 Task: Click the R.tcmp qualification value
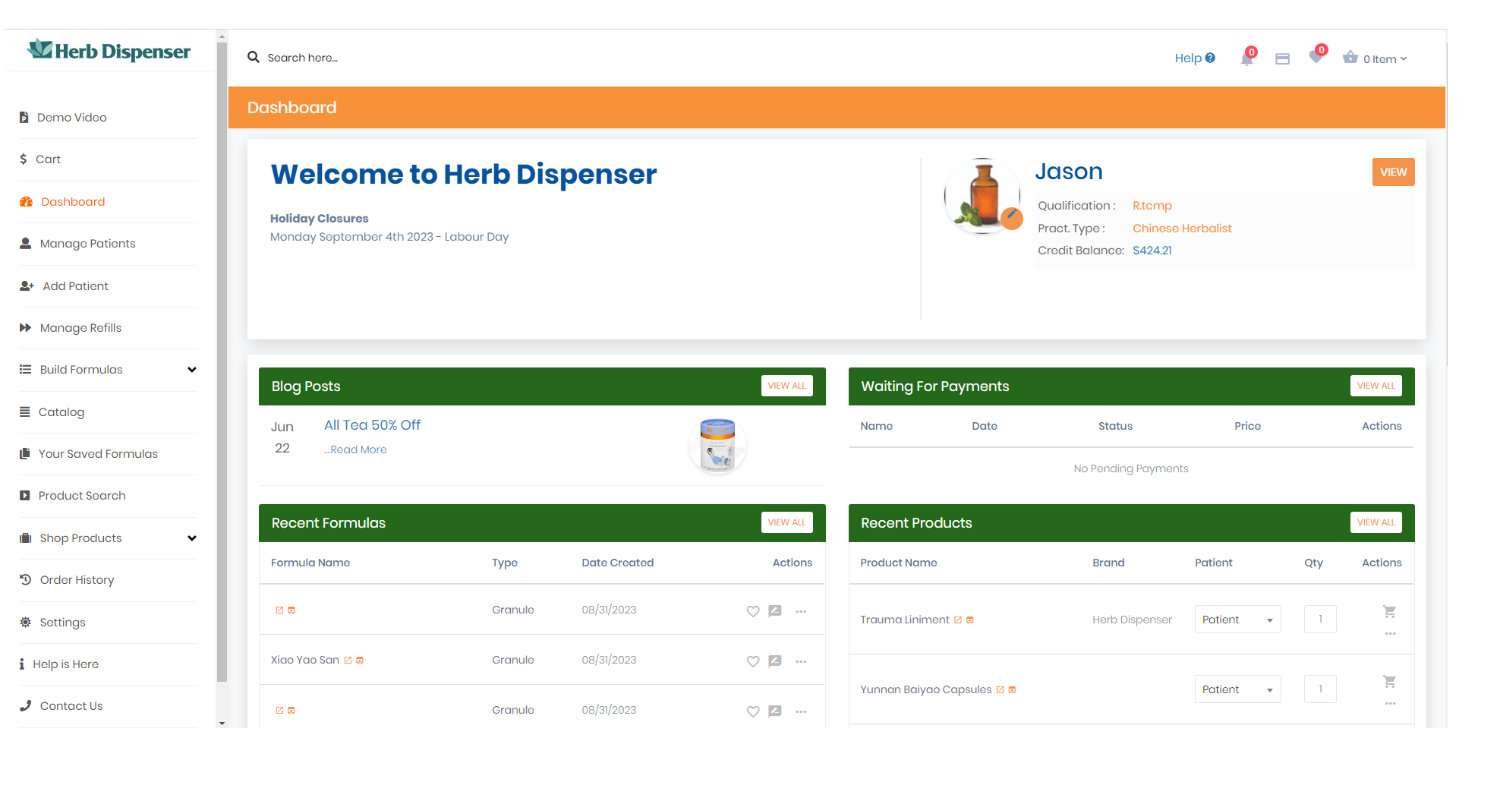pyautogui.click(x=1152, y=205)
